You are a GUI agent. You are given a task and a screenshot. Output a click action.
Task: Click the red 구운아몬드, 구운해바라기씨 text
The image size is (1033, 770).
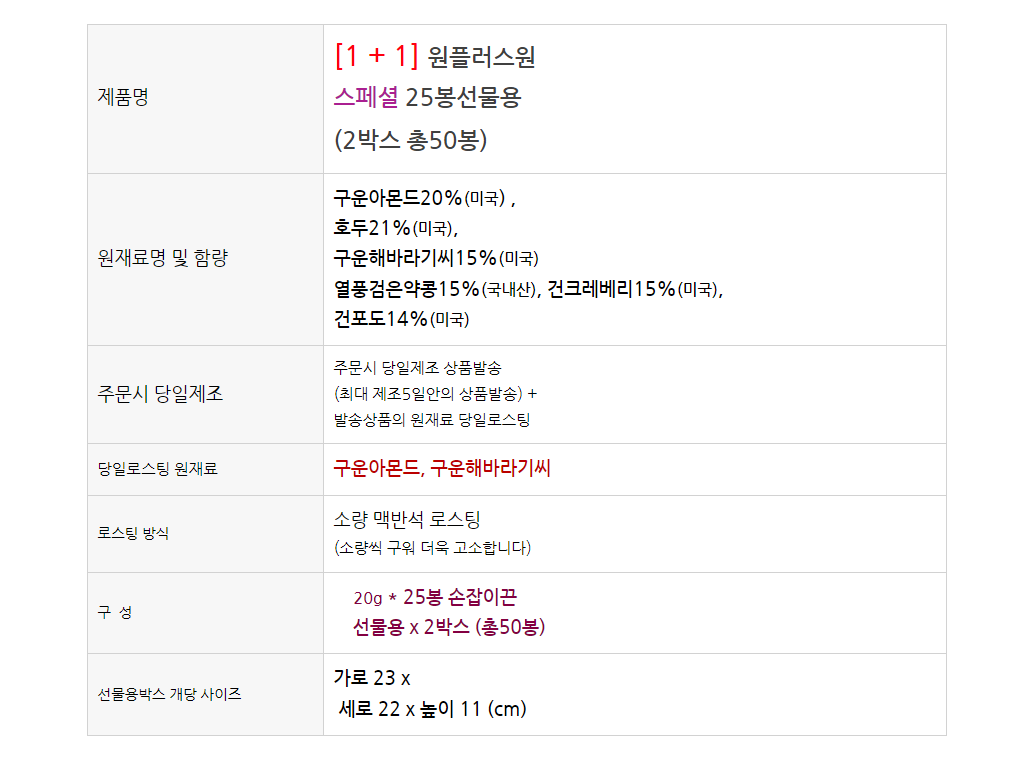[442, 468]
